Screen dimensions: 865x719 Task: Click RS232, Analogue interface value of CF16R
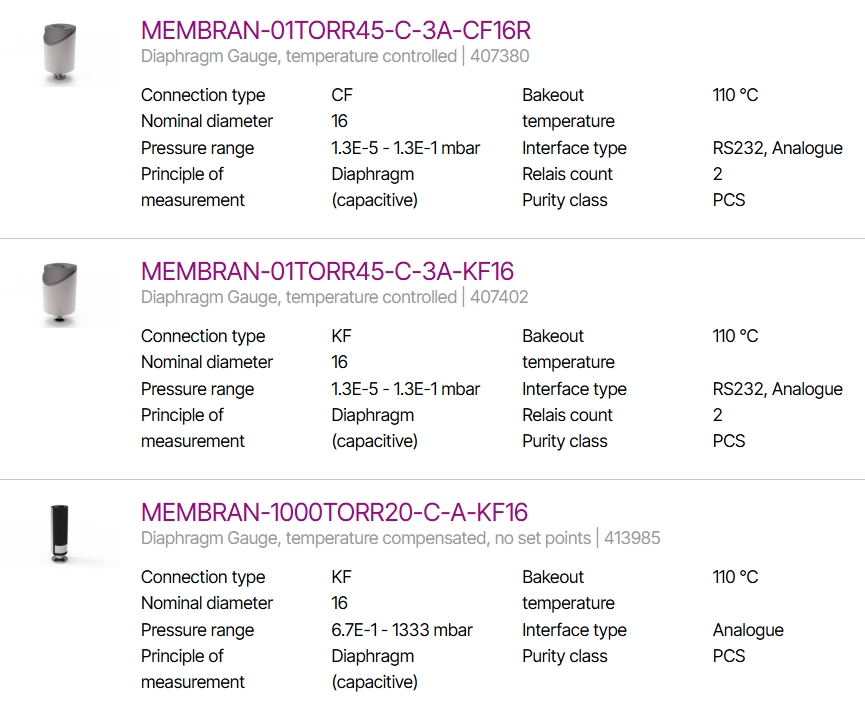pos(777,148)
